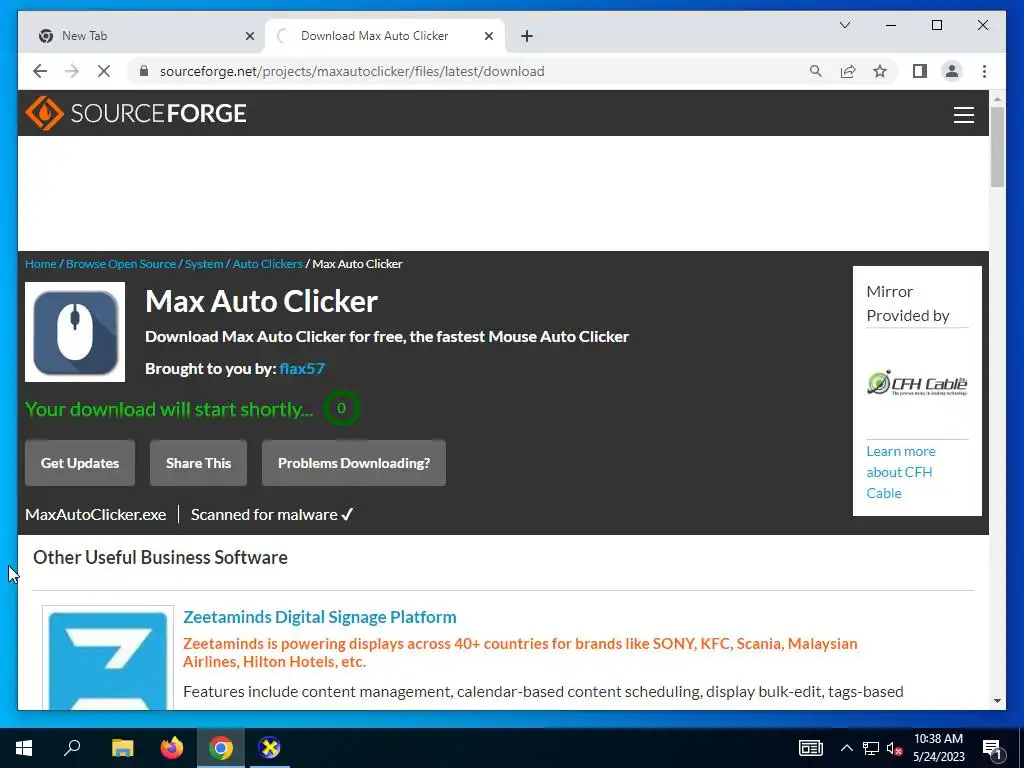The image size is (1024, 768).
Task: Click the SourceForge logo
Action: click(x=136, y=113)
